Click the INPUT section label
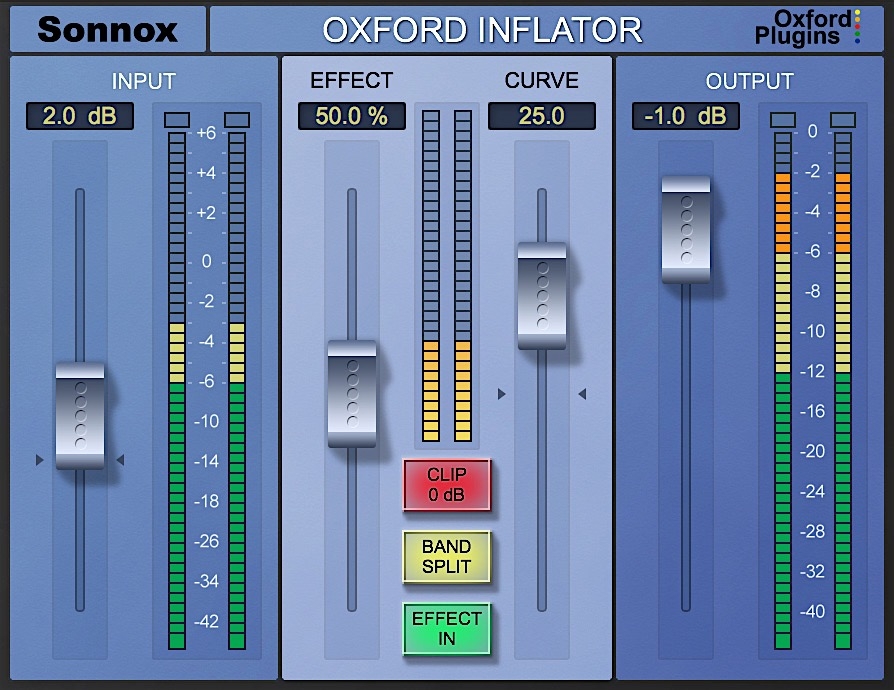This screenshot has width=894, height=690. coord(143,81)
